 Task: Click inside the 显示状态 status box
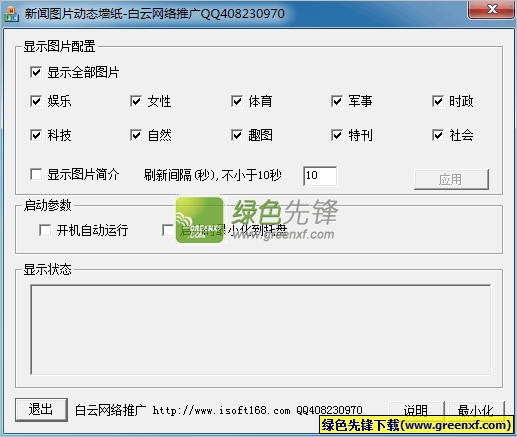tap(261, 330)
